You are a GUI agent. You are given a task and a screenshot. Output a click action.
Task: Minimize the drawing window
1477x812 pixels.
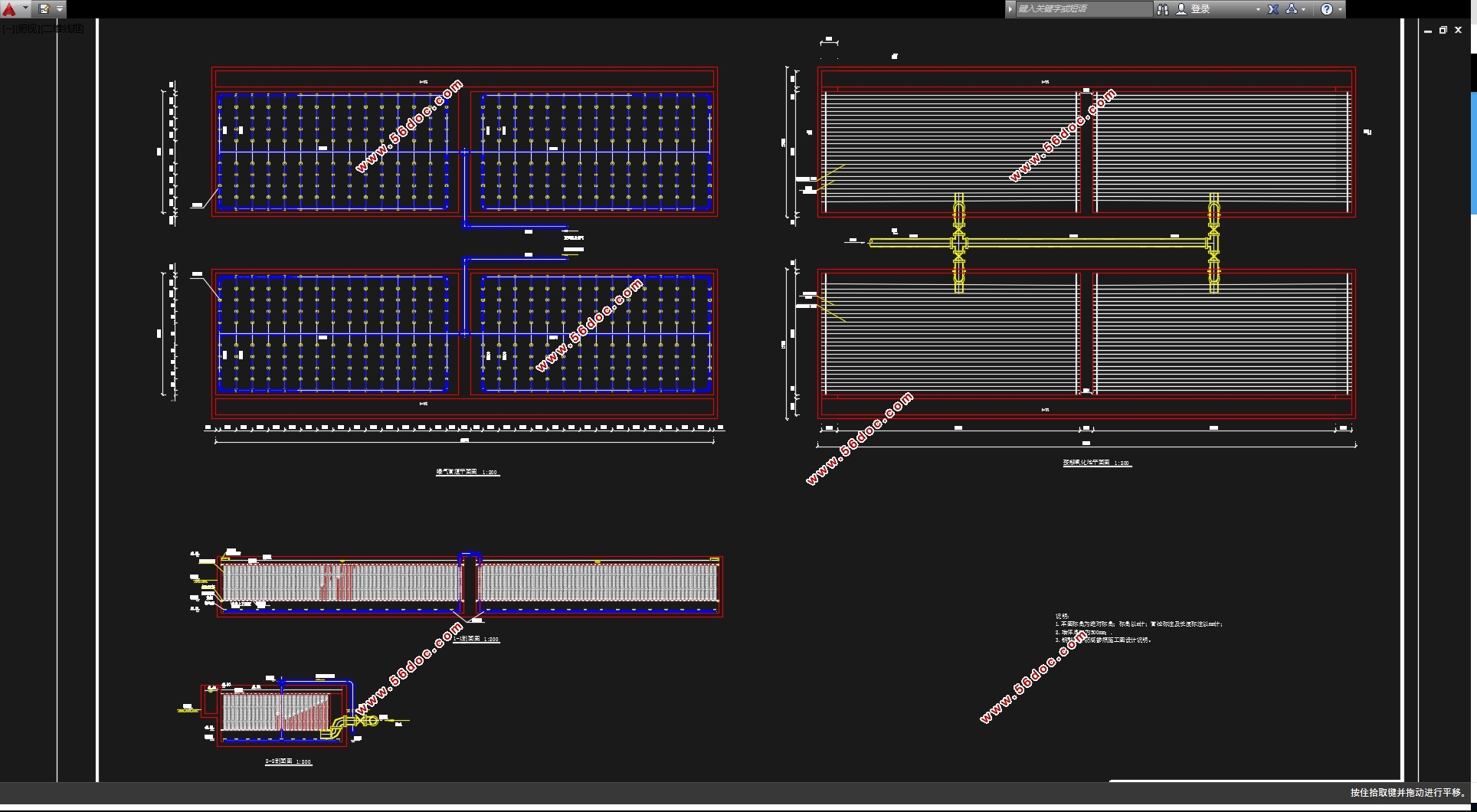[1428, 31]
